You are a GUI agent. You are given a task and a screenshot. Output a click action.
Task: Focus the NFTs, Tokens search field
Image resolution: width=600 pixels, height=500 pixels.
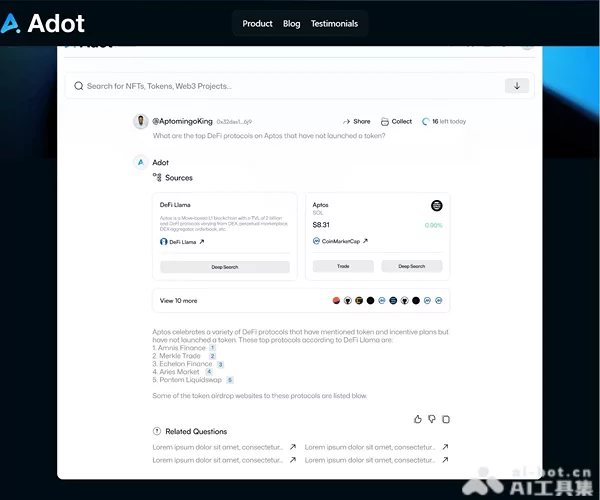[x=299, y=86]
